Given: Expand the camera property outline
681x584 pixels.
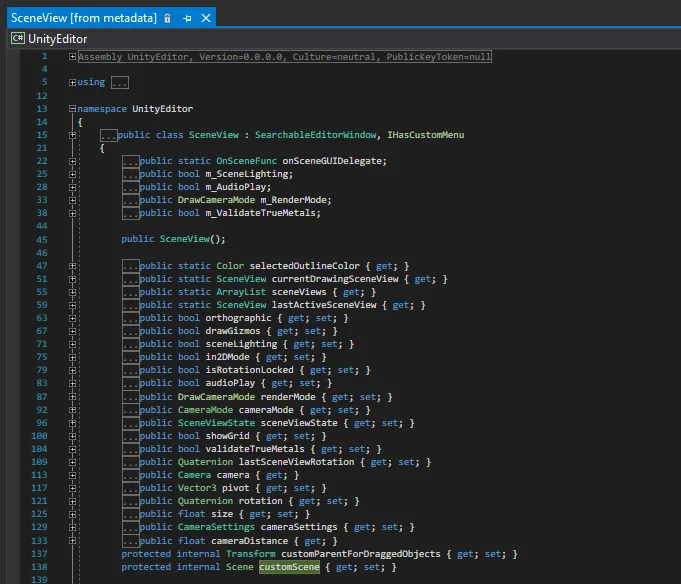Looking at the screenshot, I should pyautogui.click(x=73, y=475).
